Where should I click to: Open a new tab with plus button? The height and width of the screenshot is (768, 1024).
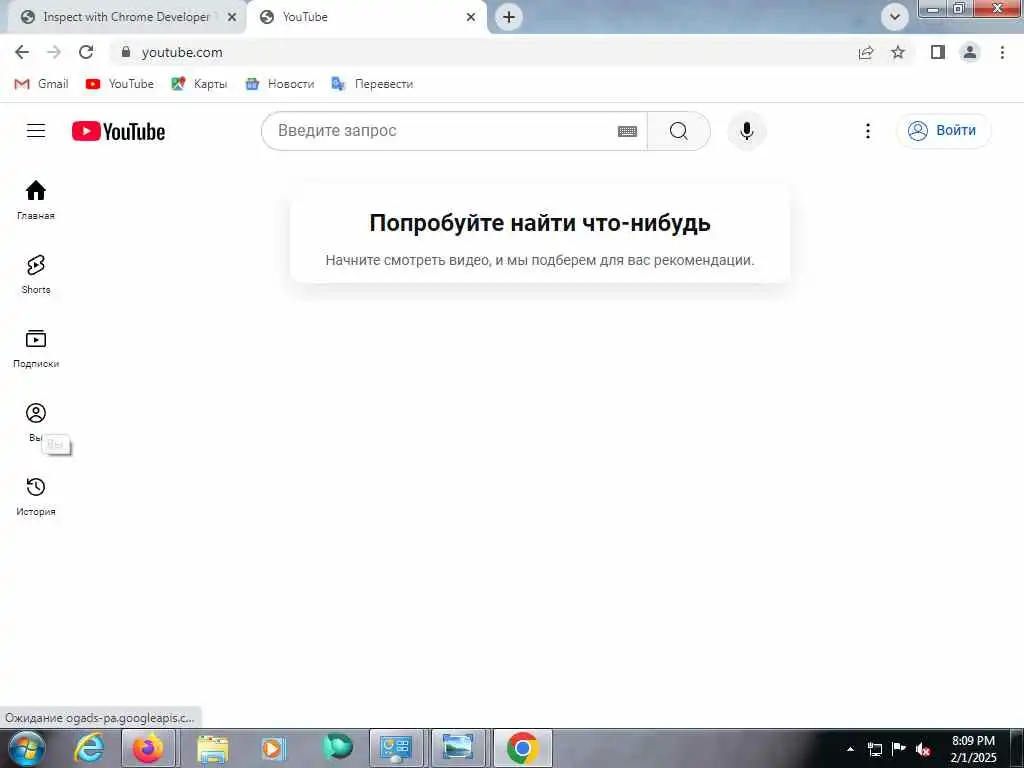[509, 17]
